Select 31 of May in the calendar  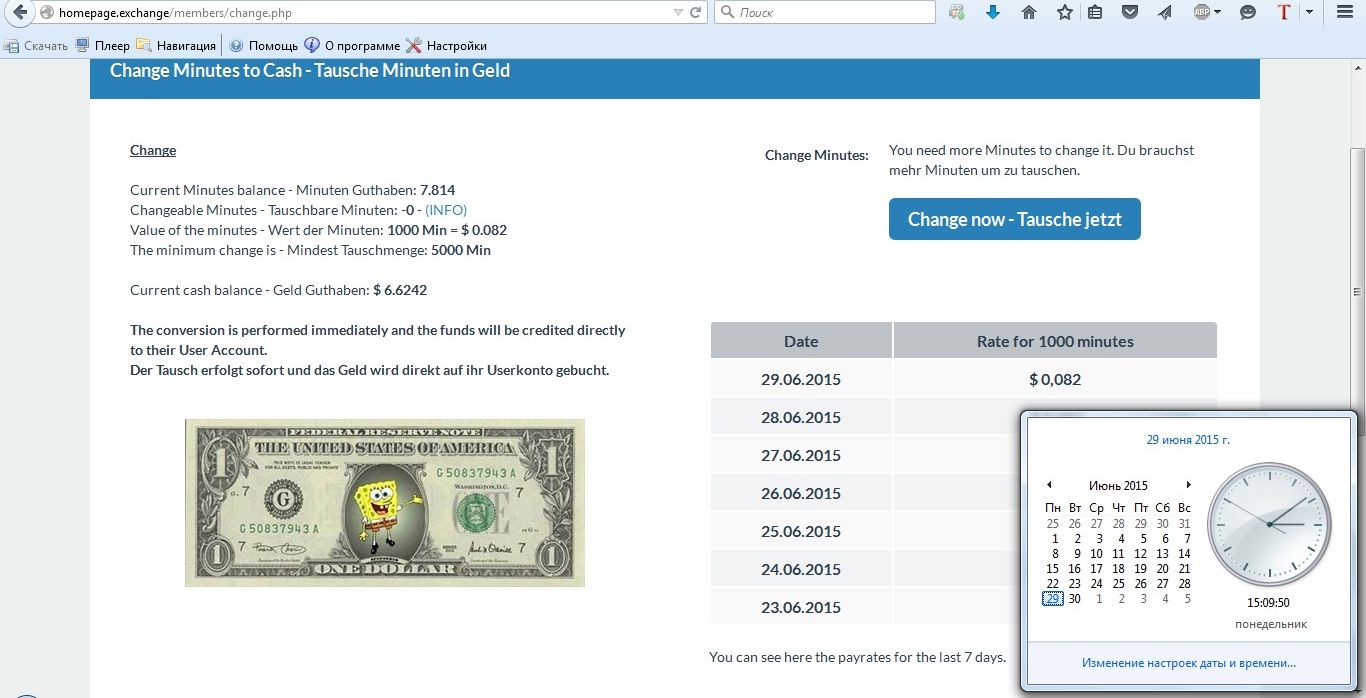pyautogui.click(x=1185, y=524)
